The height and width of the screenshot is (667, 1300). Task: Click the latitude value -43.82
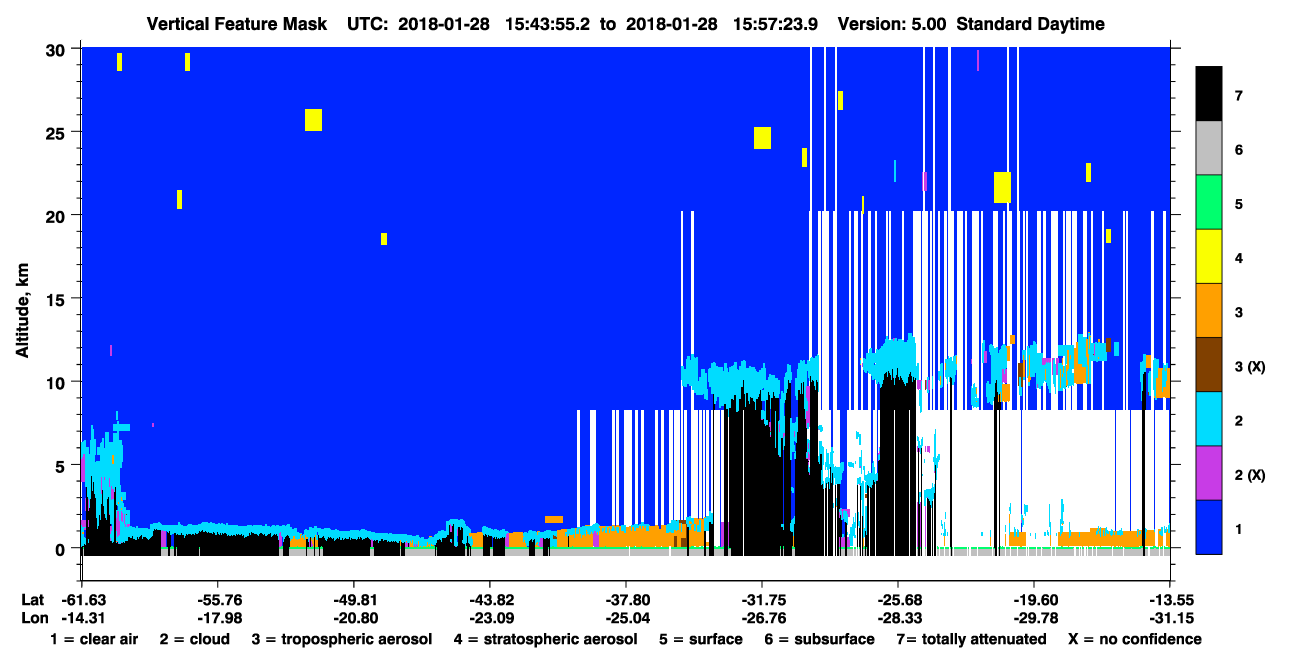click(490, 600)
